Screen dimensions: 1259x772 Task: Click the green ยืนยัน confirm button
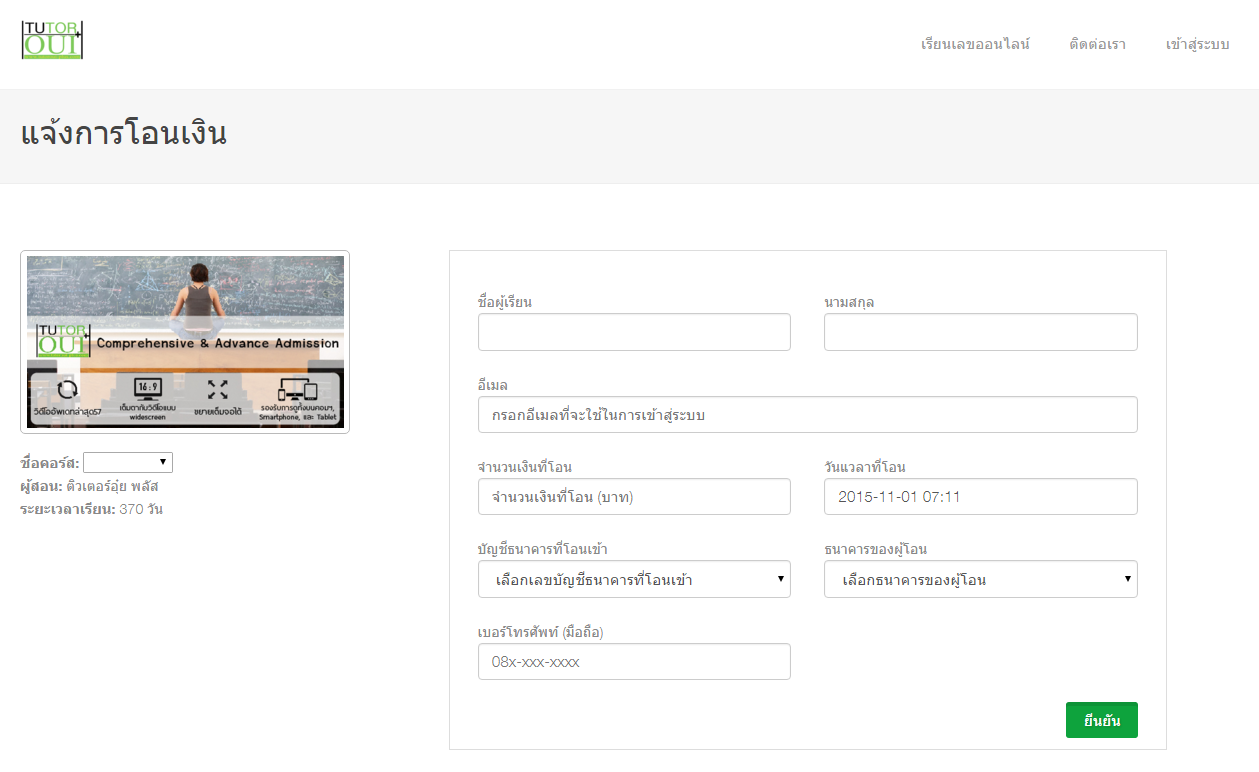point(1102,720)
